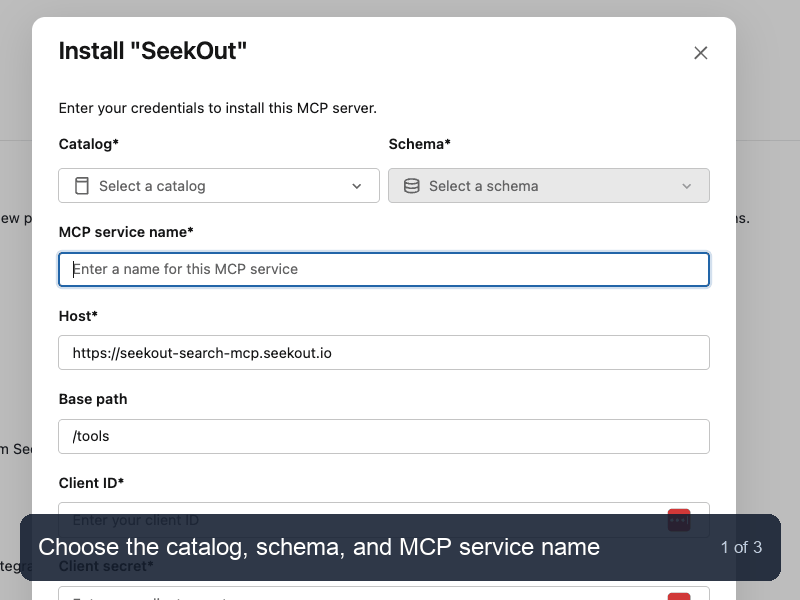Click the 'Enter your credentials' instruction text

point(218,108)
